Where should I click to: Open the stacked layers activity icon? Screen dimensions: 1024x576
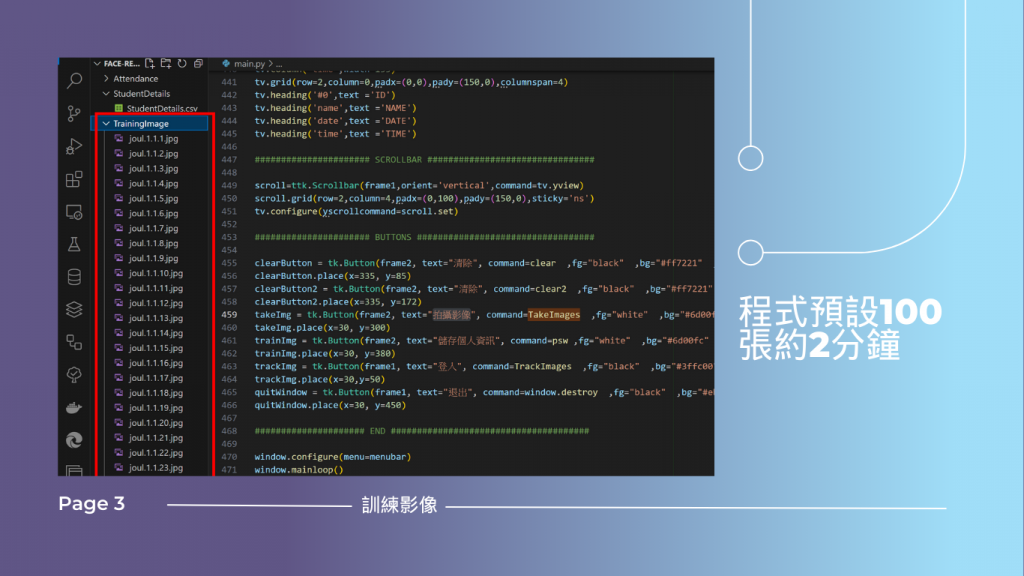(74, 310)
